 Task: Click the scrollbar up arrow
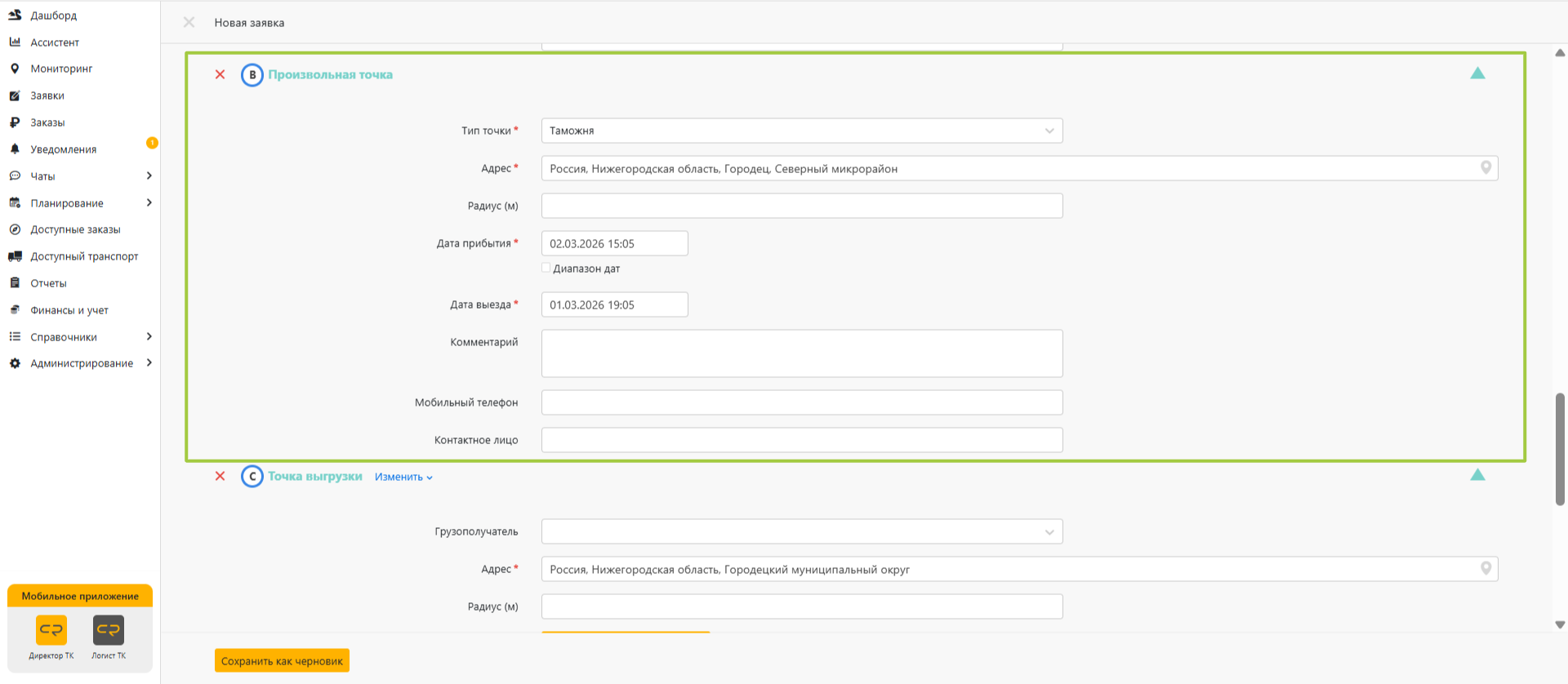coord(1560,53)
